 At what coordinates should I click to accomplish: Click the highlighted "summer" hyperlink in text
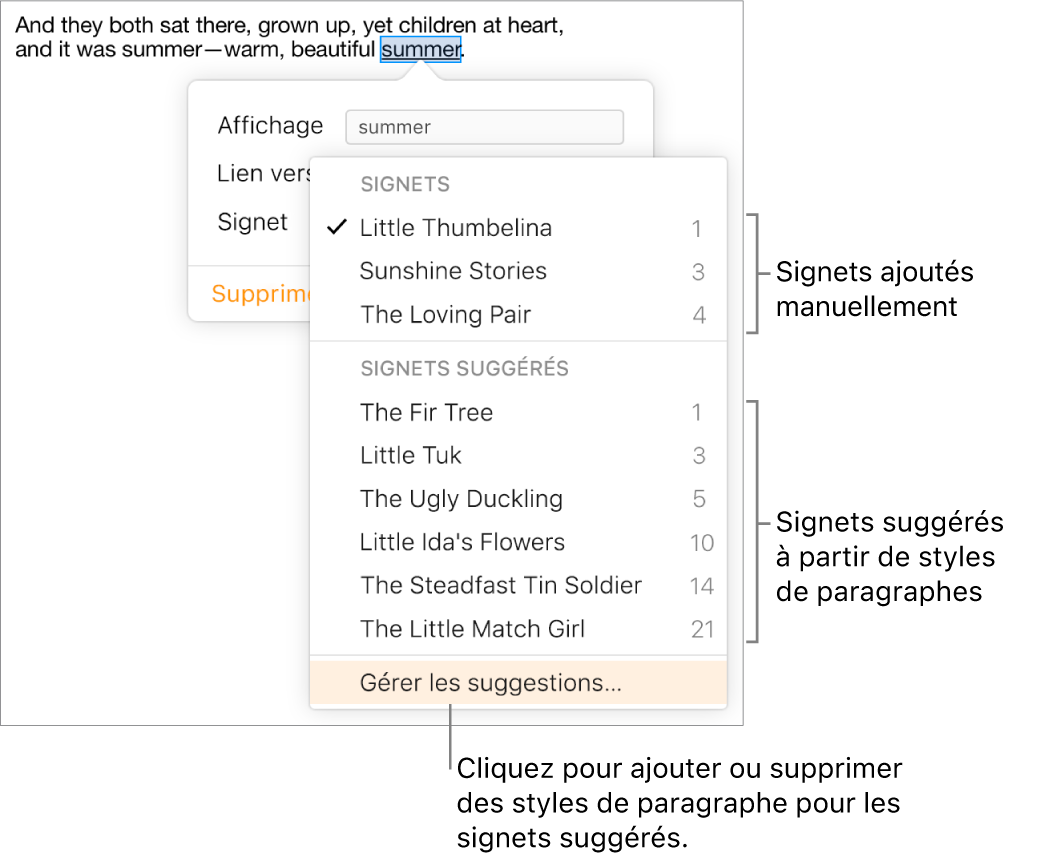pyautogui.click(x=421, y=48)
